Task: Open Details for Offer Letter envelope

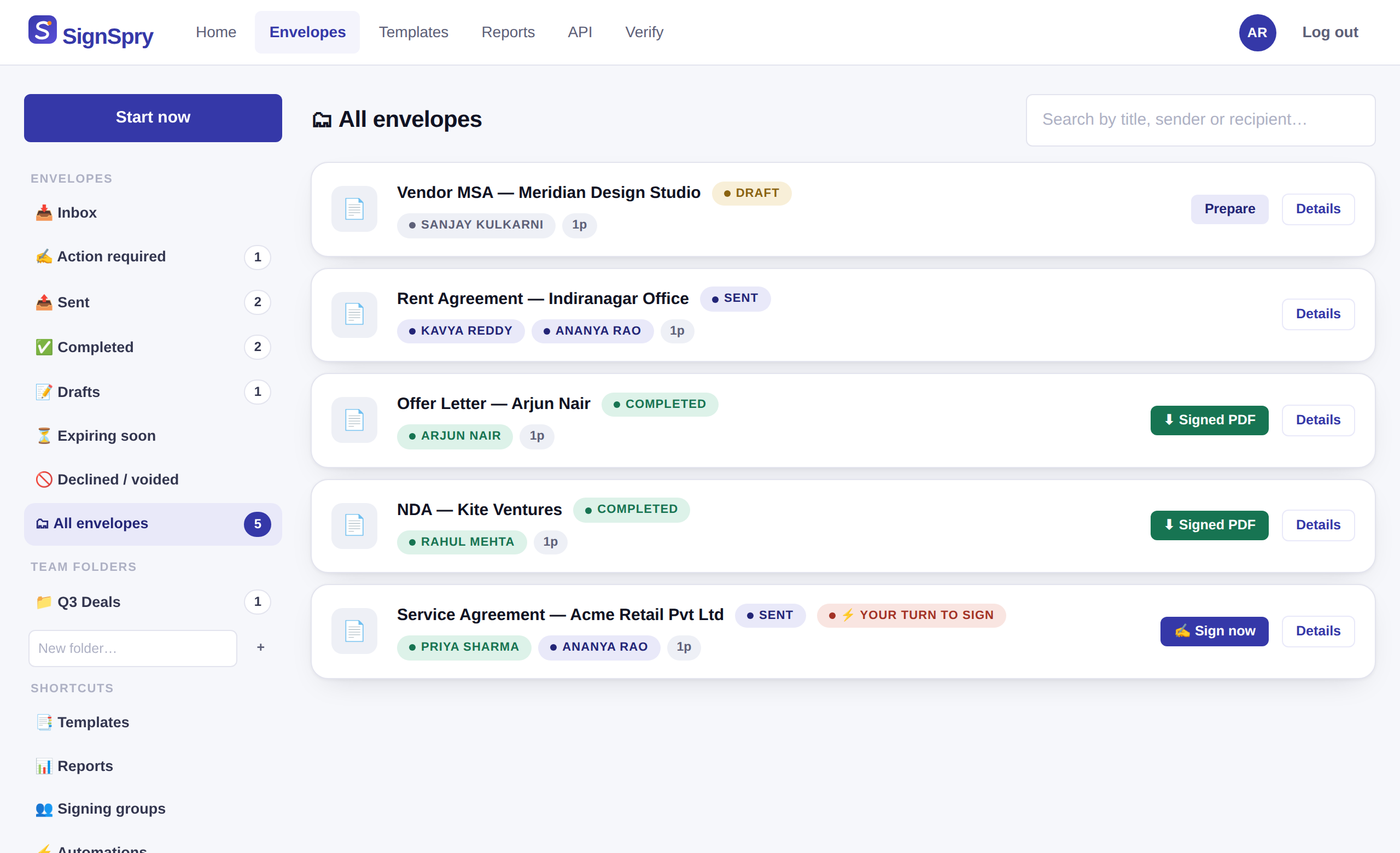Action: coord(1318,420)
